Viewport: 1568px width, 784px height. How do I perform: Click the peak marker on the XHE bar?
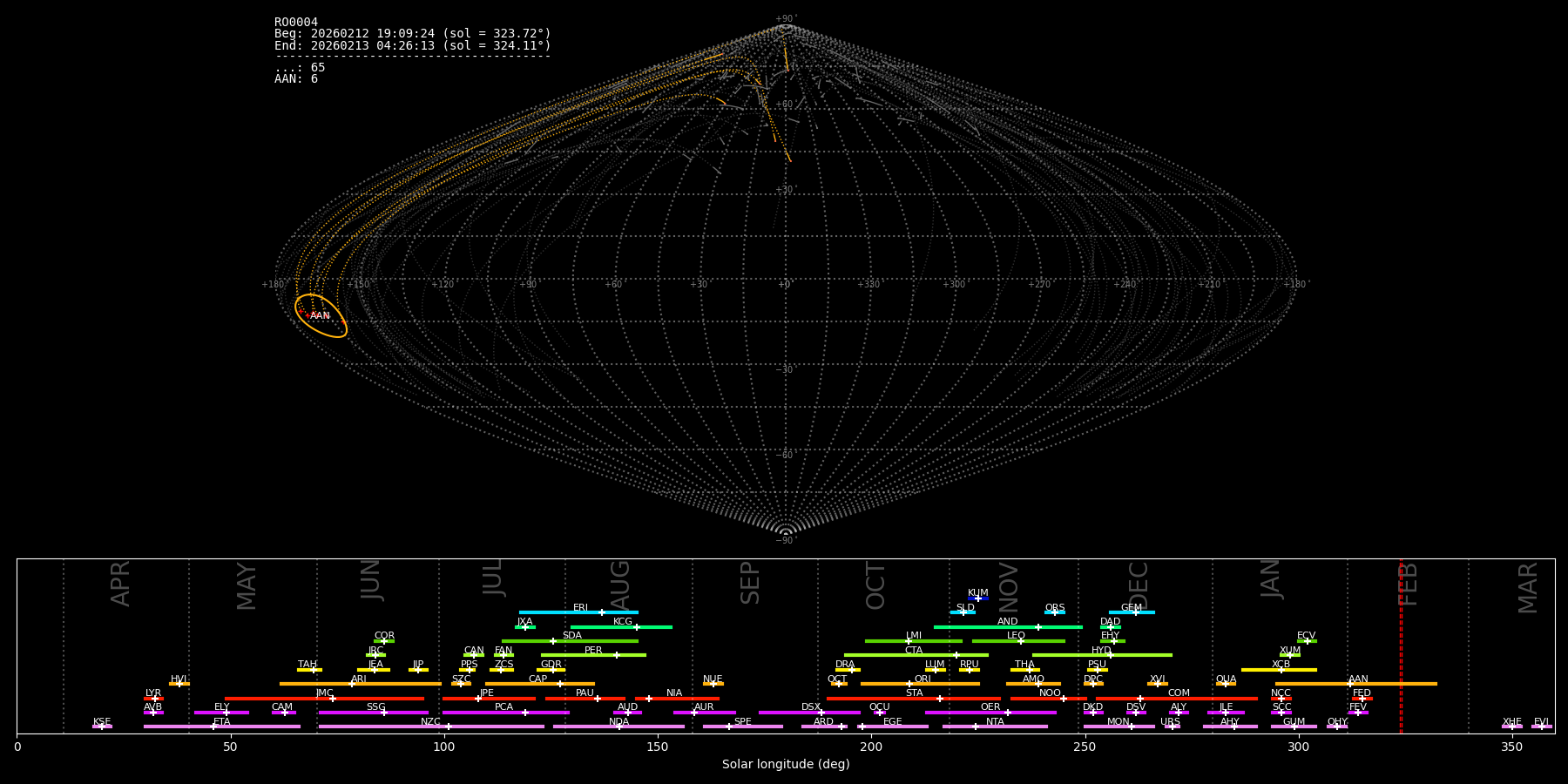pyautogui.click(x=1511, y=727)
